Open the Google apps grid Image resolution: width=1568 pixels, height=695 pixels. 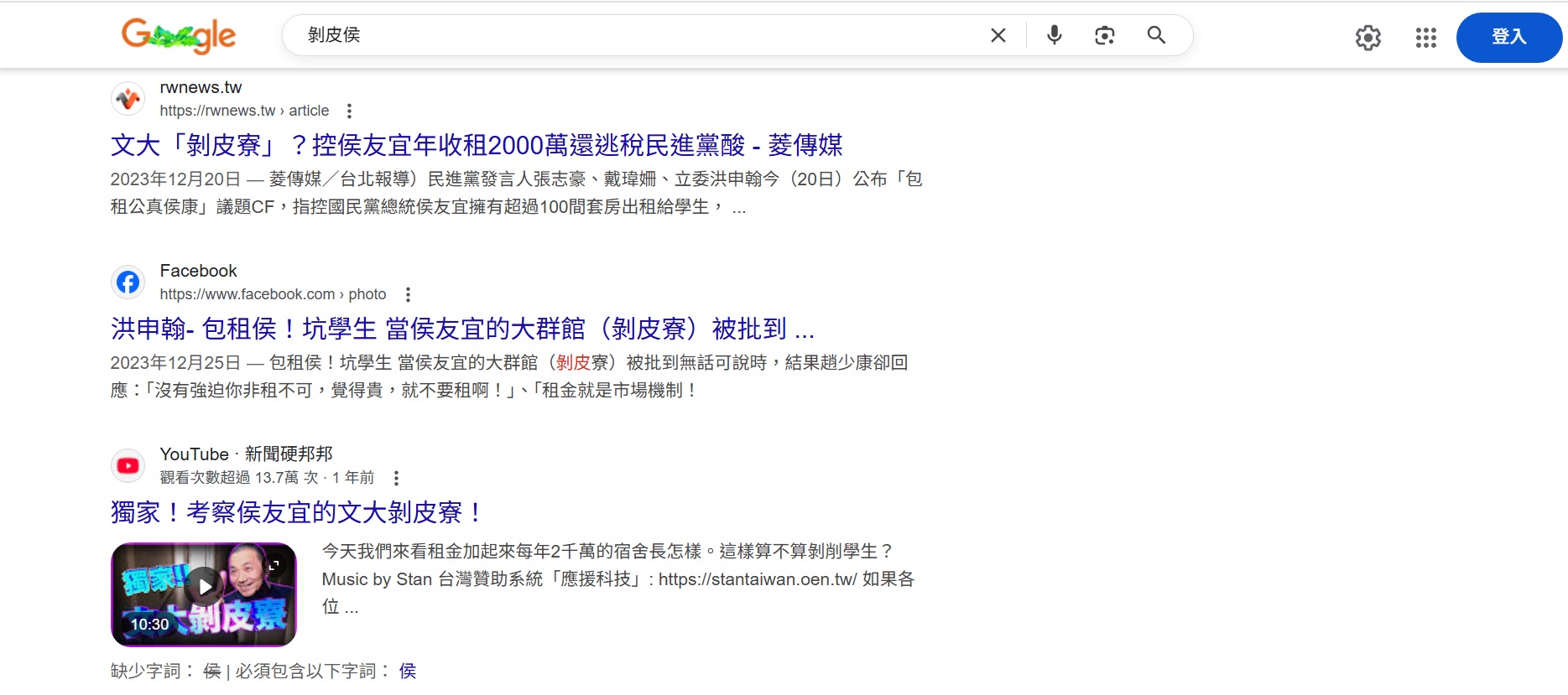click(x=1426, y=38)
